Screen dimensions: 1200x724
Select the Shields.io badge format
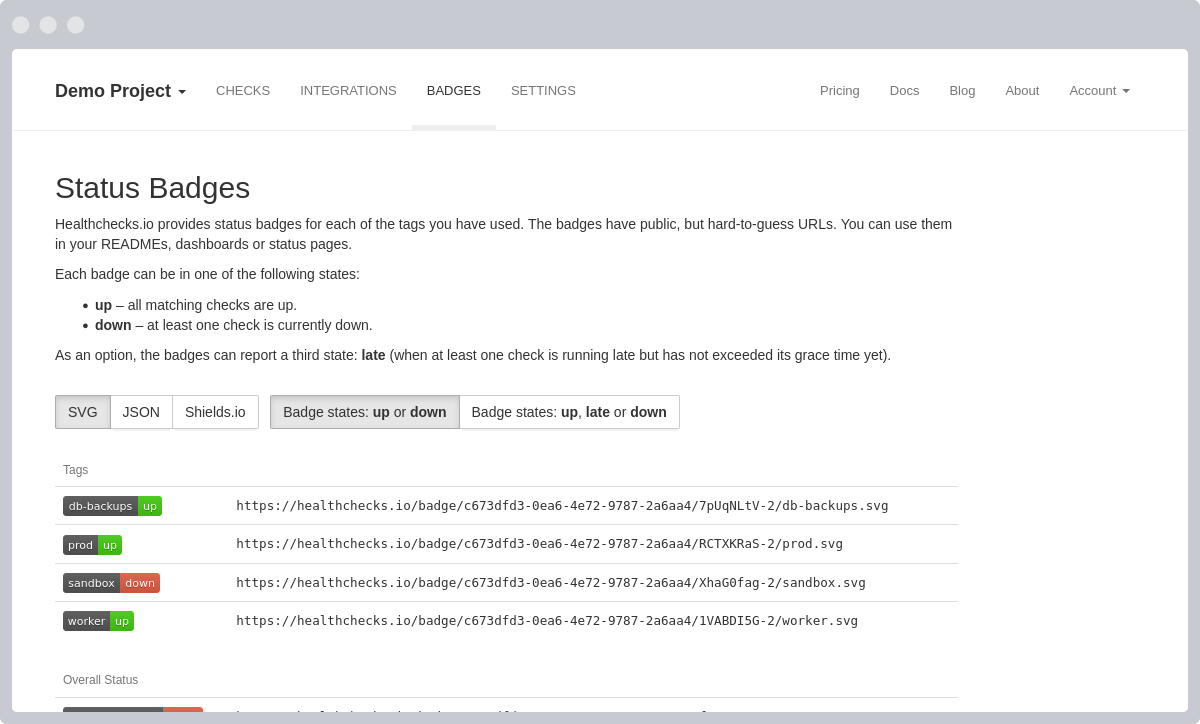(x=215, y=412)
